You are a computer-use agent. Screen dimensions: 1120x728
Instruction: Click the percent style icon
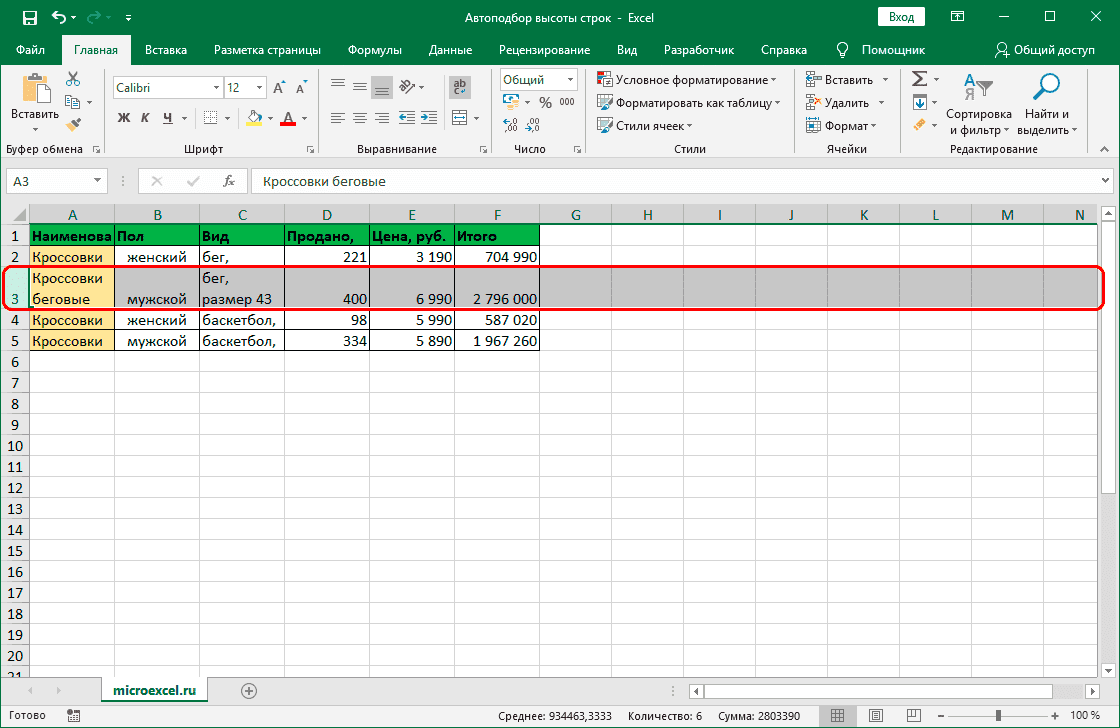tap(545, 102)
